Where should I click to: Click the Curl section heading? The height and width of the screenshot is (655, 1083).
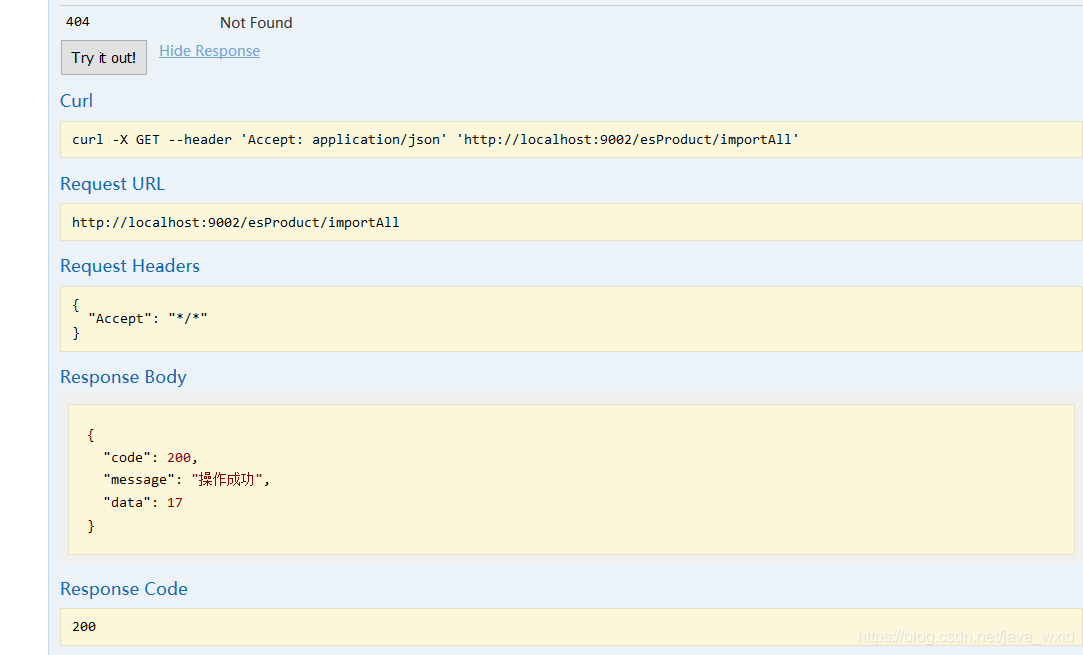(77, 101)
